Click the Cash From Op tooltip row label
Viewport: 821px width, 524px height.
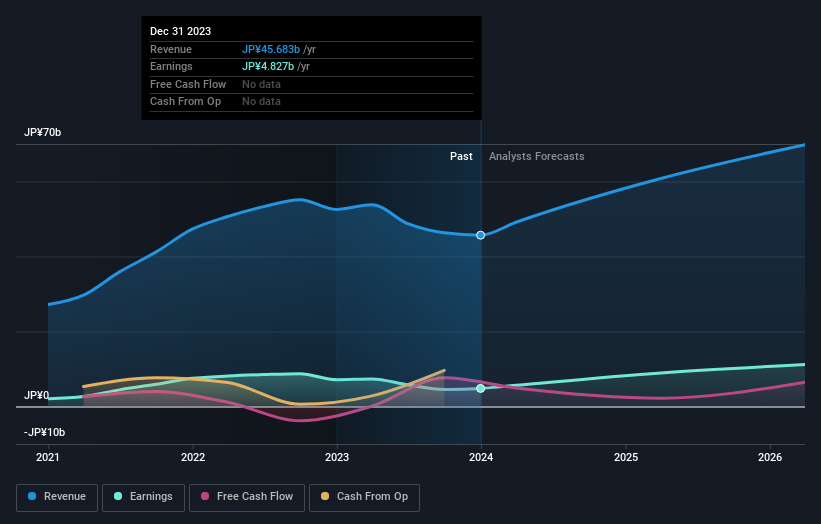(185, 102)
